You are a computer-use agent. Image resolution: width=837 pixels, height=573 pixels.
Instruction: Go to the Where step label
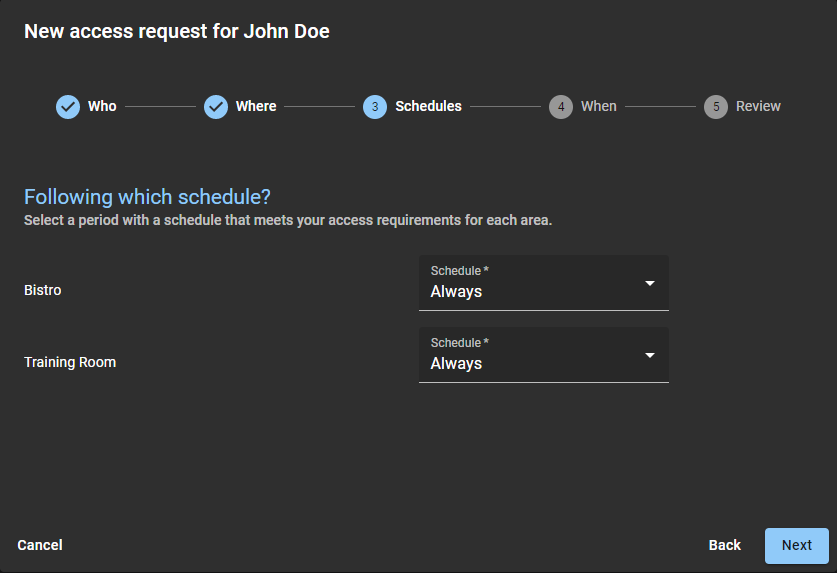coord(256,106)
